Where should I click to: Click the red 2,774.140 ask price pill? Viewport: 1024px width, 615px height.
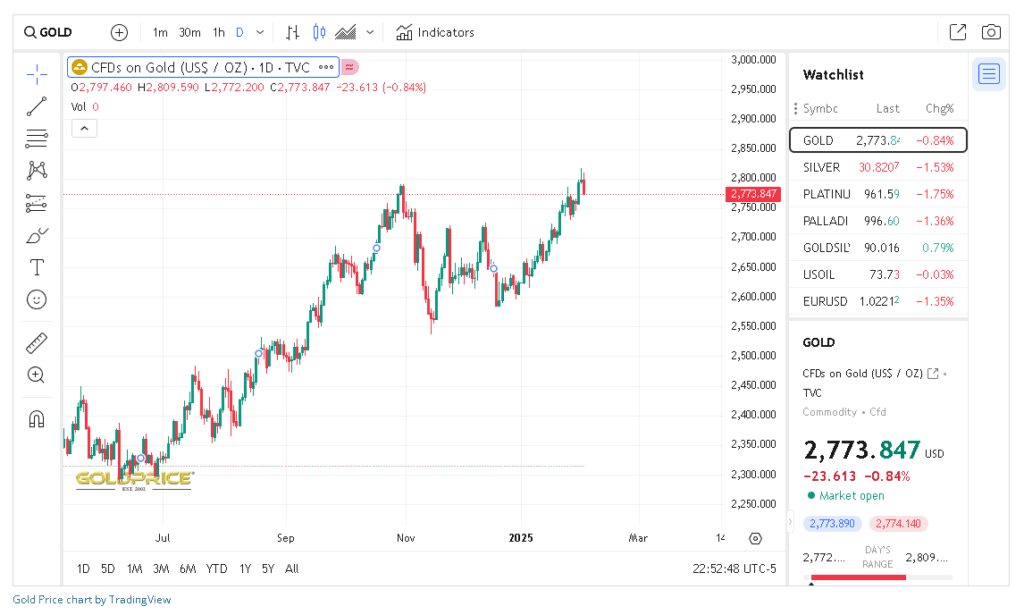899,524
